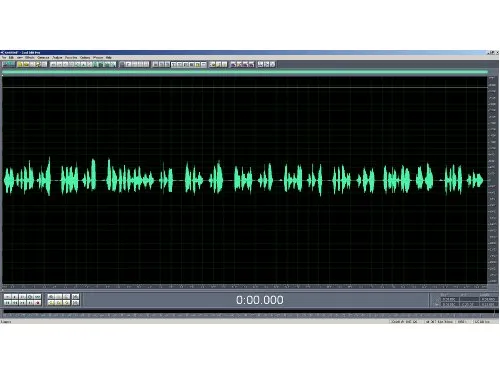Click the Go to Beginning transport button
Viewport: 500px width, 375px height.
[7, 303]
